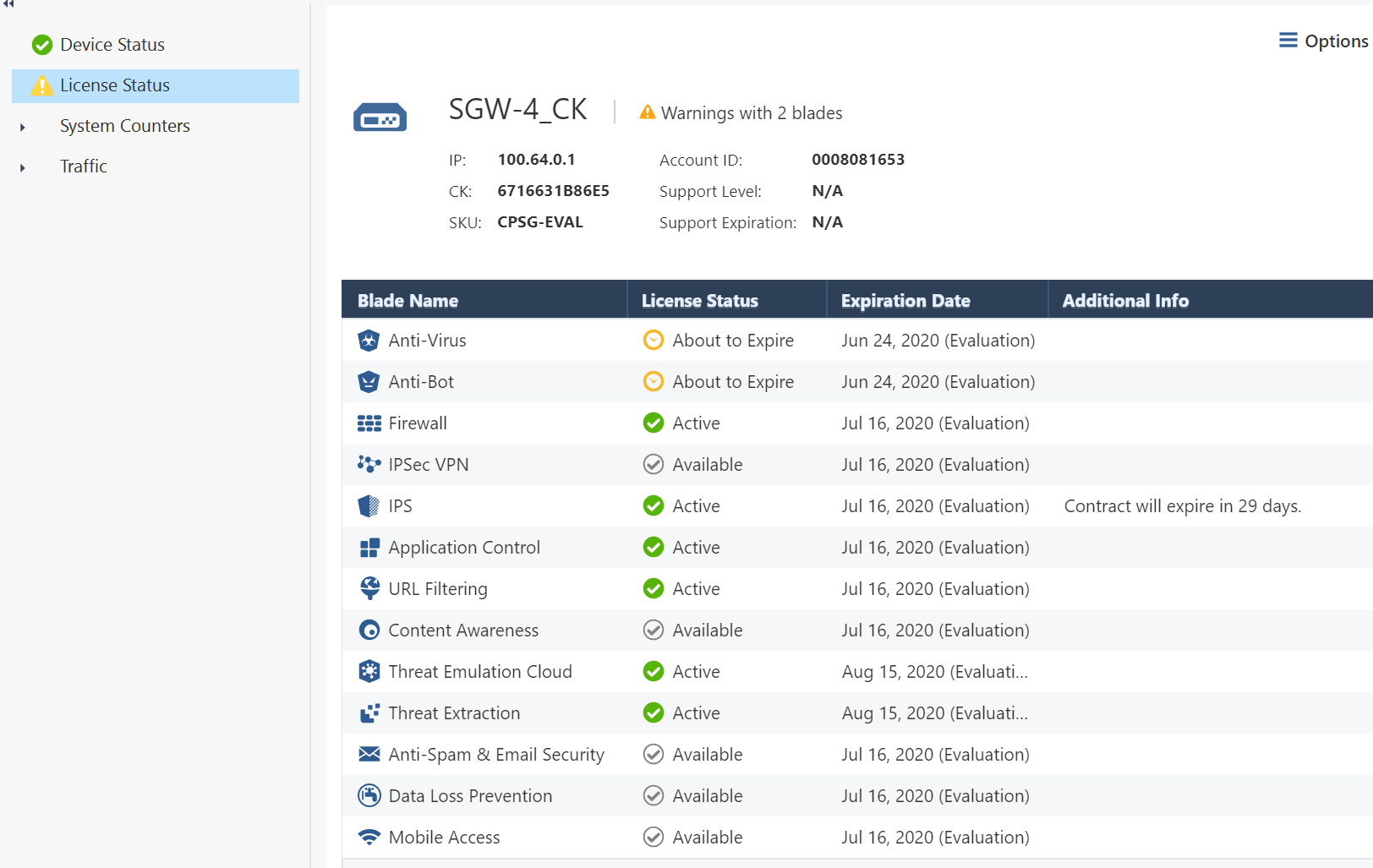Click the Expiration Date column header

[905, 300]
